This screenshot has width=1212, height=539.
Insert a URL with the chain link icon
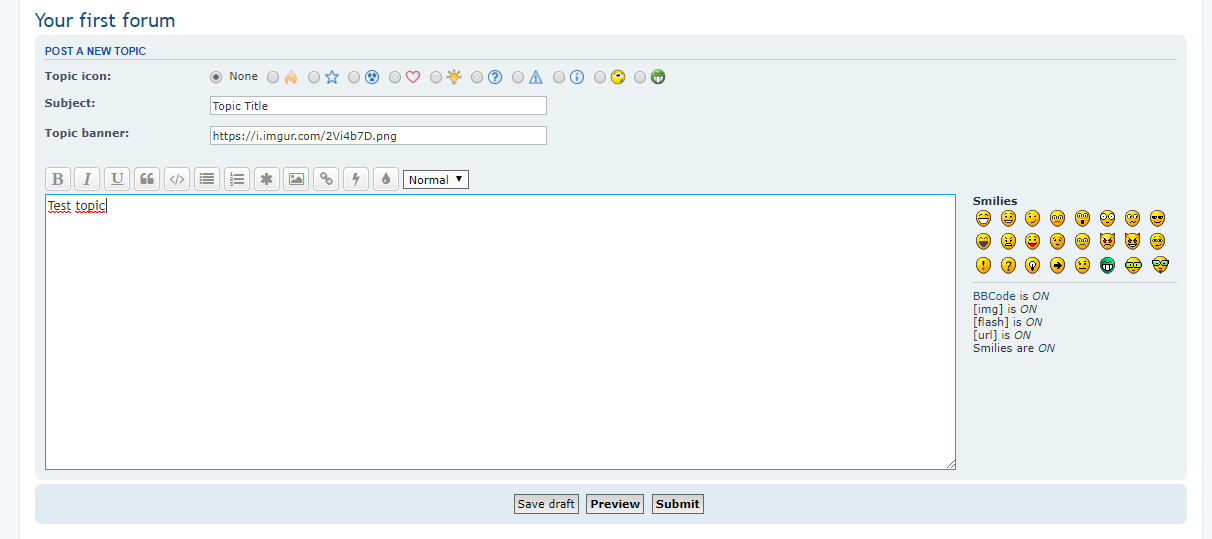pos(326,179)
